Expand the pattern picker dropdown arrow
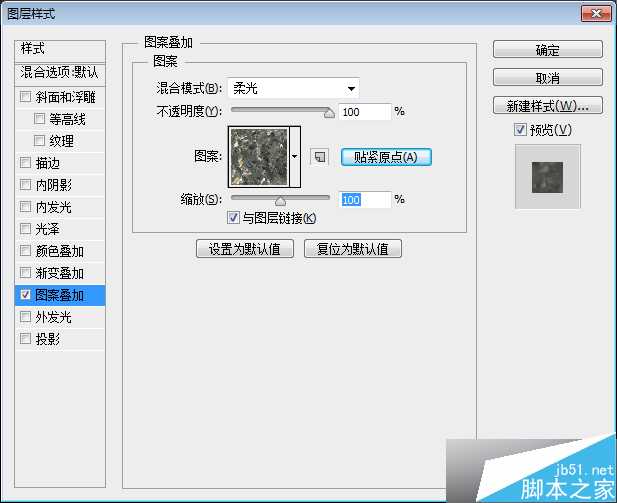The height and width of the screenshot is (503, 617). coord(295,157)
